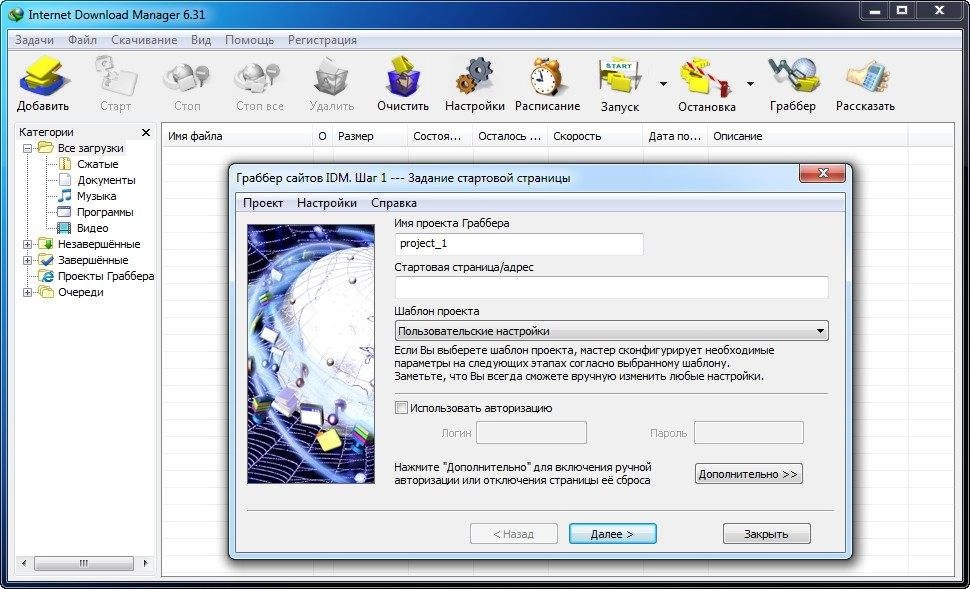
Task: Click the Закрыть button
Action: 766,534
